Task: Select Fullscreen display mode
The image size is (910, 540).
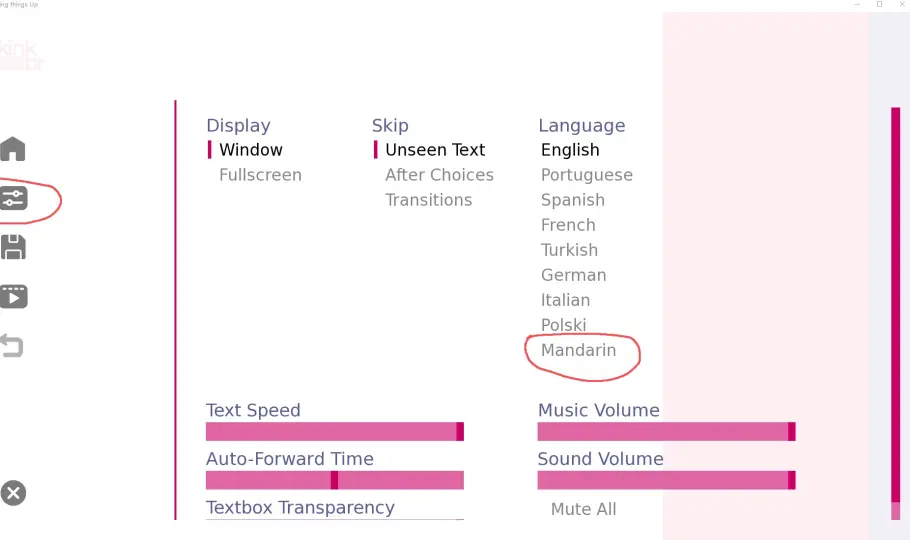Action: point(260,175)
